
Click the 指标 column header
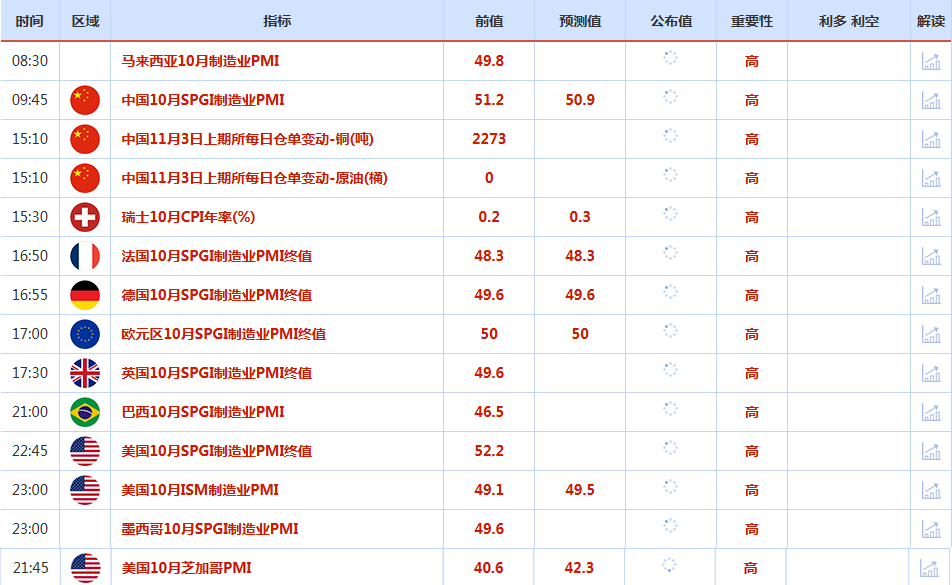[x=277, y=21]
